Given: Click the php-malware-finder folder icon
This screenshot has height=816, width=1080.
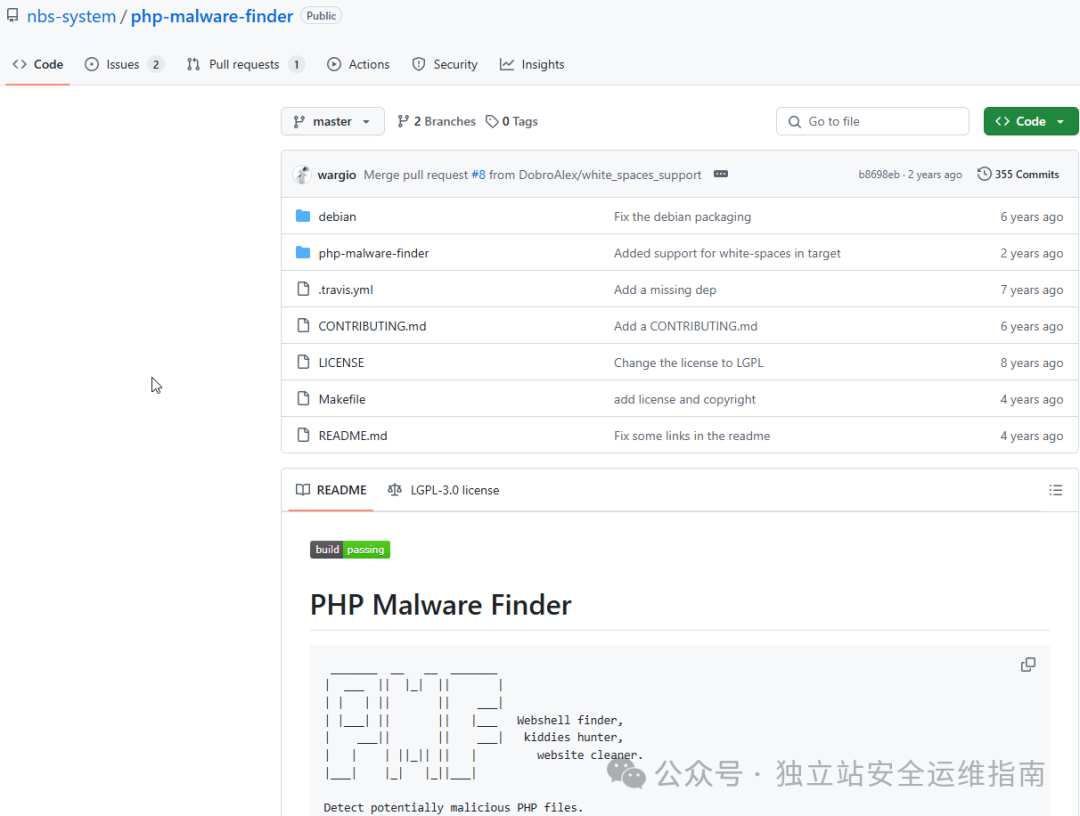Looking at the screenshot, I should tap(303, 253).
